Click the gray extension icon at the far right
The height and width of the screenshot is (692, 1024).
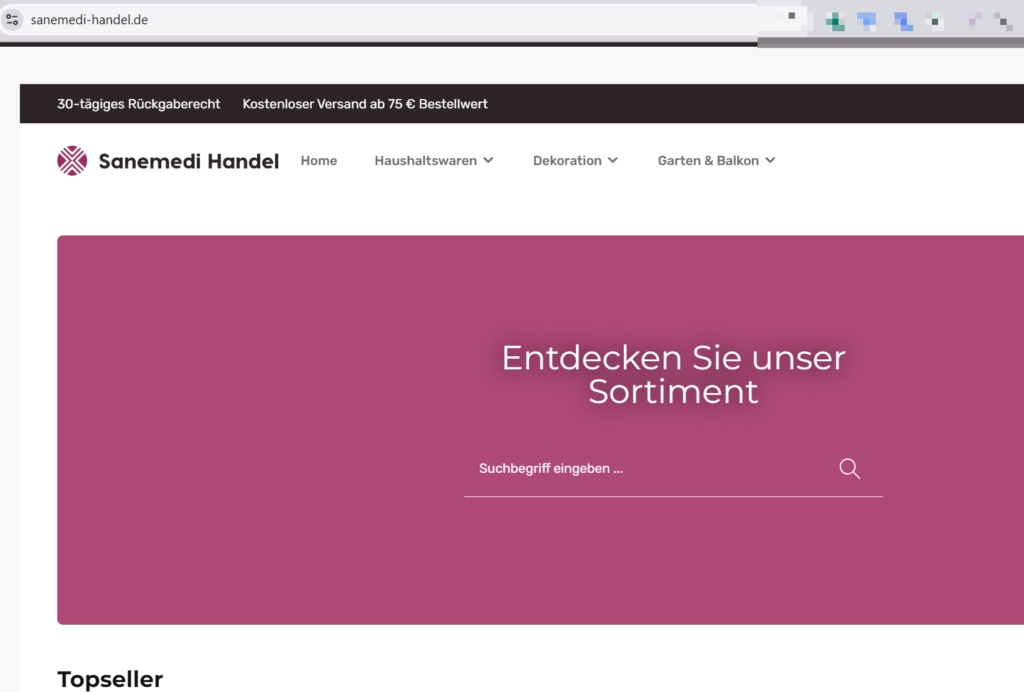click(1005, 22)
